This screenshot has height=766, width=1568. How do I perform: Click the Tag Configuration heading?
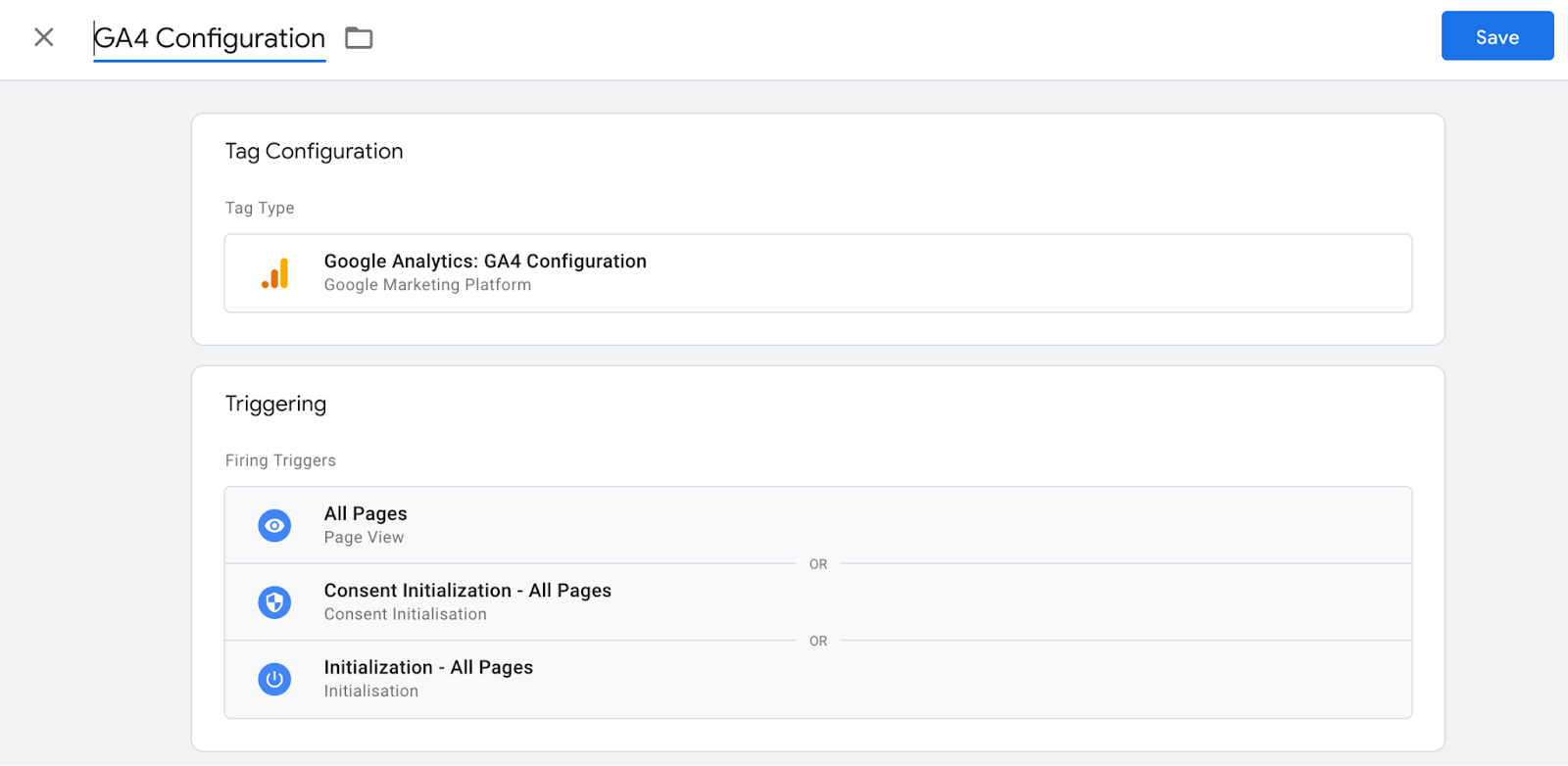(x=314, y=151)
